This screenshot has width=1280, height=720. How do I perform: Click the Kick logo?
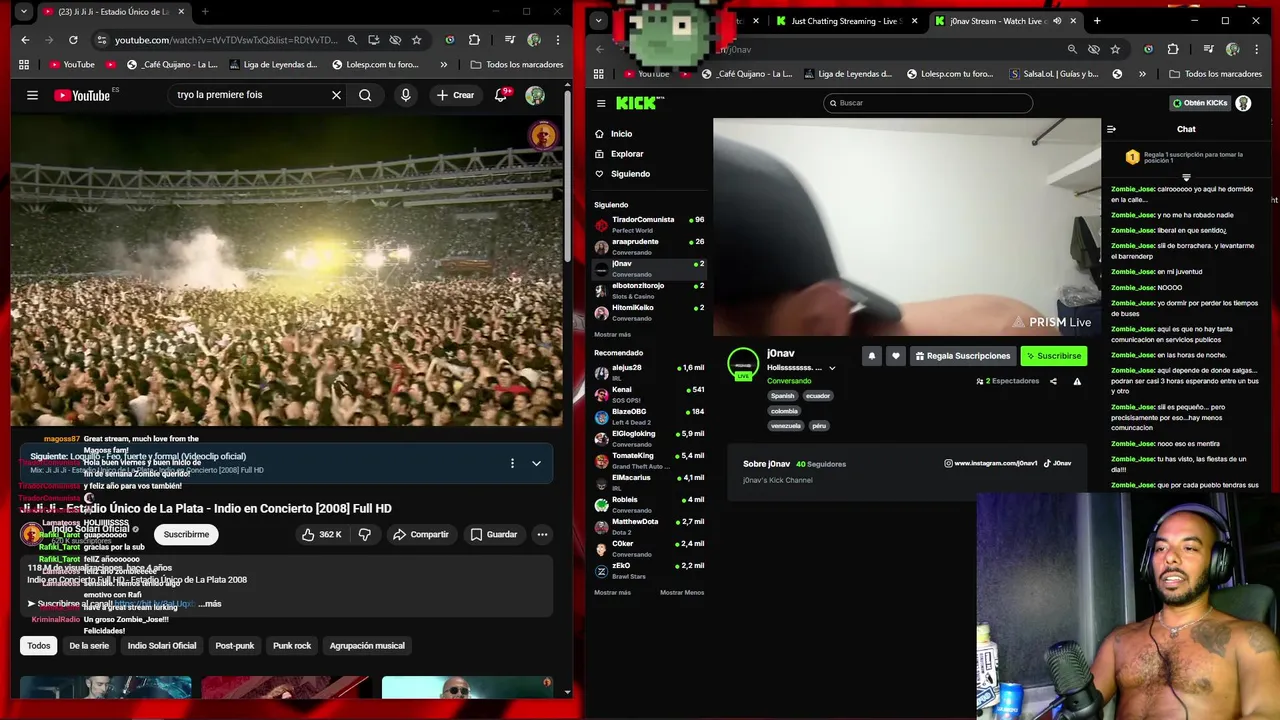(639, 102)
